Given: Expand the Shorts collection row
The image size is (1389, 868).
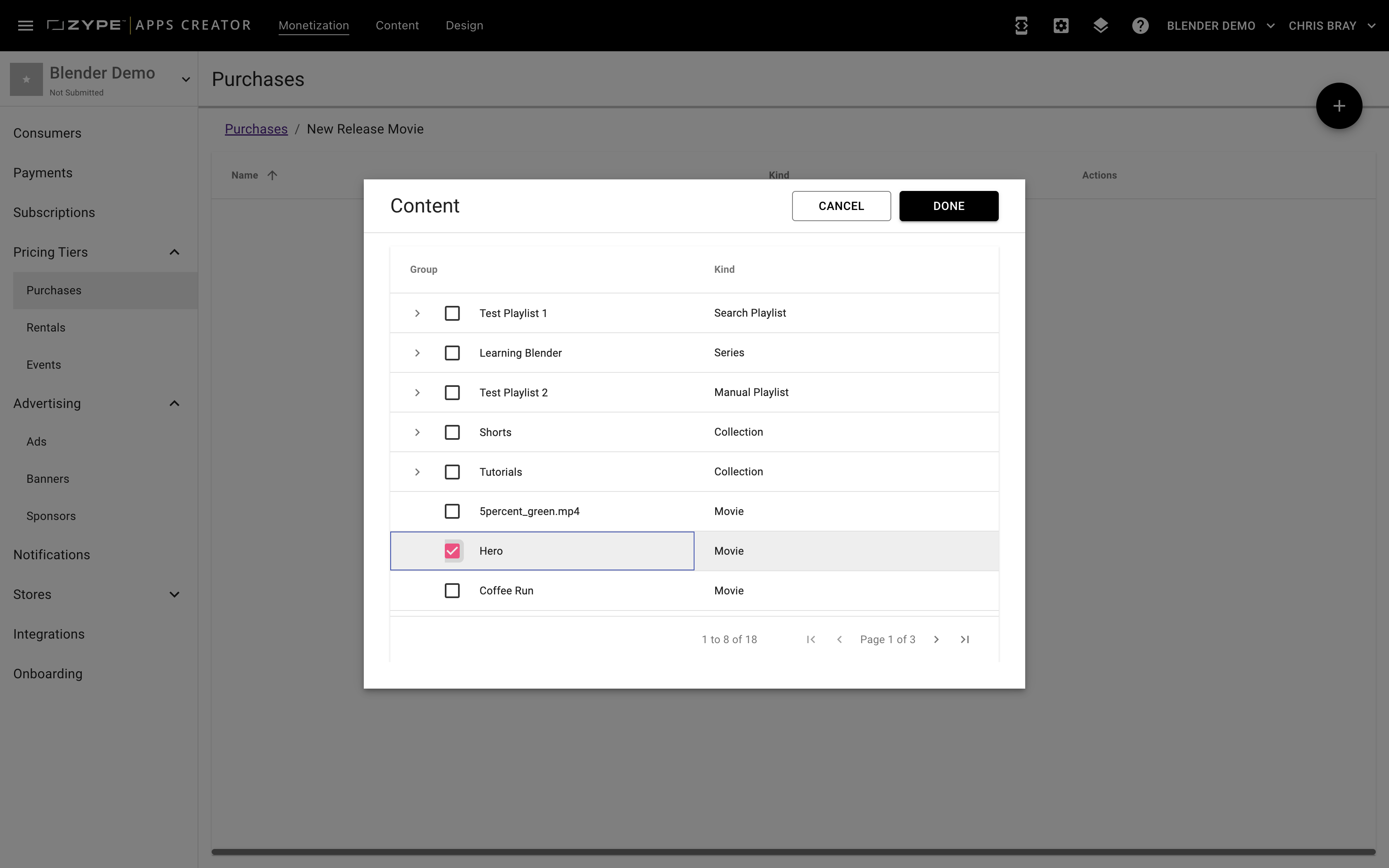Looking at the screenshot, I should (x=417, y=432).
